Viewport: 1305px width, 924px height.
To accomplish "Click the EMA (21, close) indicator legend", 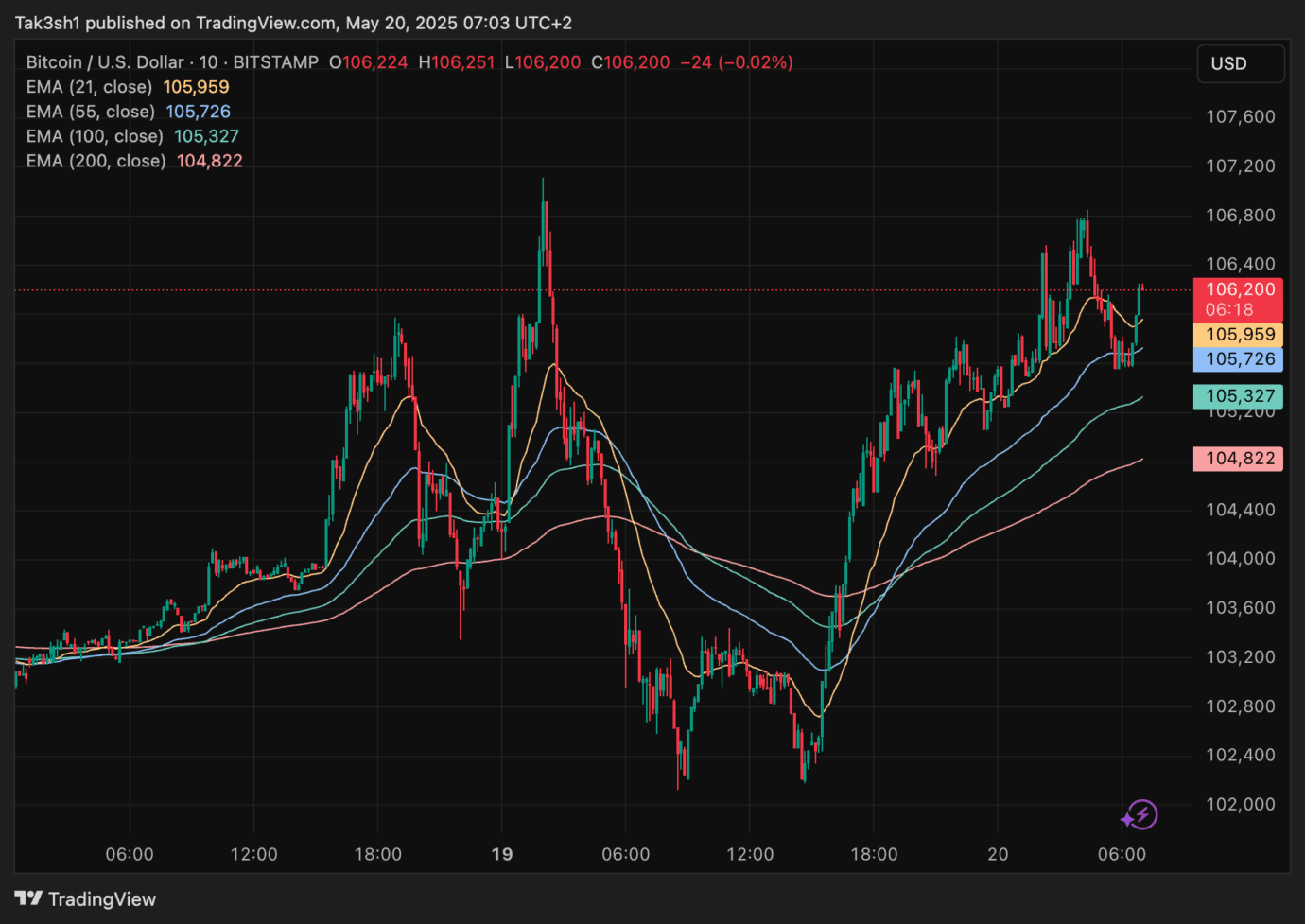I will (89, 87).
